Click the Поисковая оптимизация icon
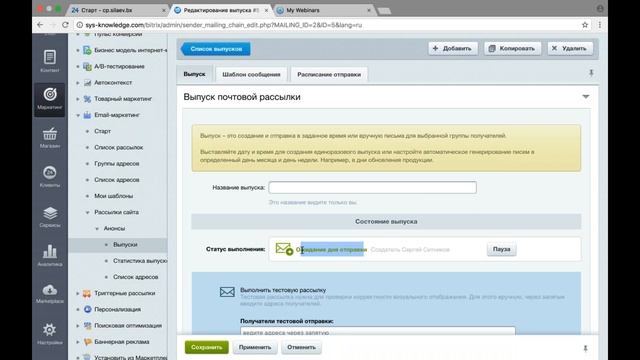 [87, 325]
